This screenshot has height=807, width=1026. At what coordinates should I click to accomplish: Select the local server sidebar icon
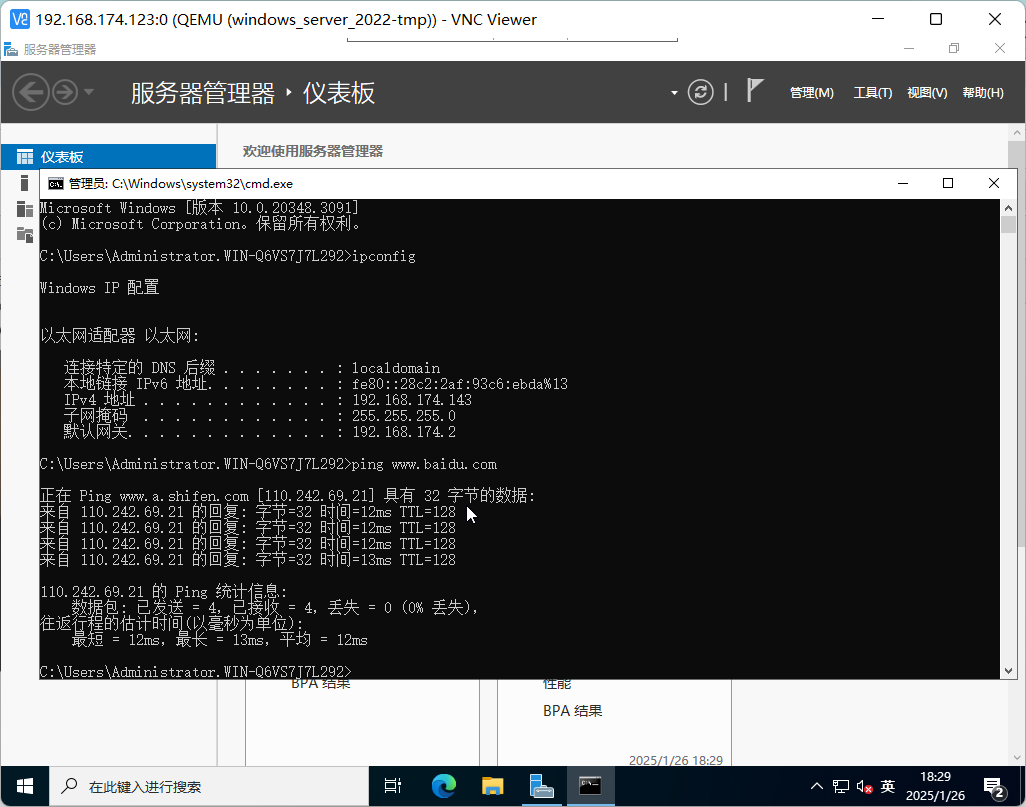[25, 183]
